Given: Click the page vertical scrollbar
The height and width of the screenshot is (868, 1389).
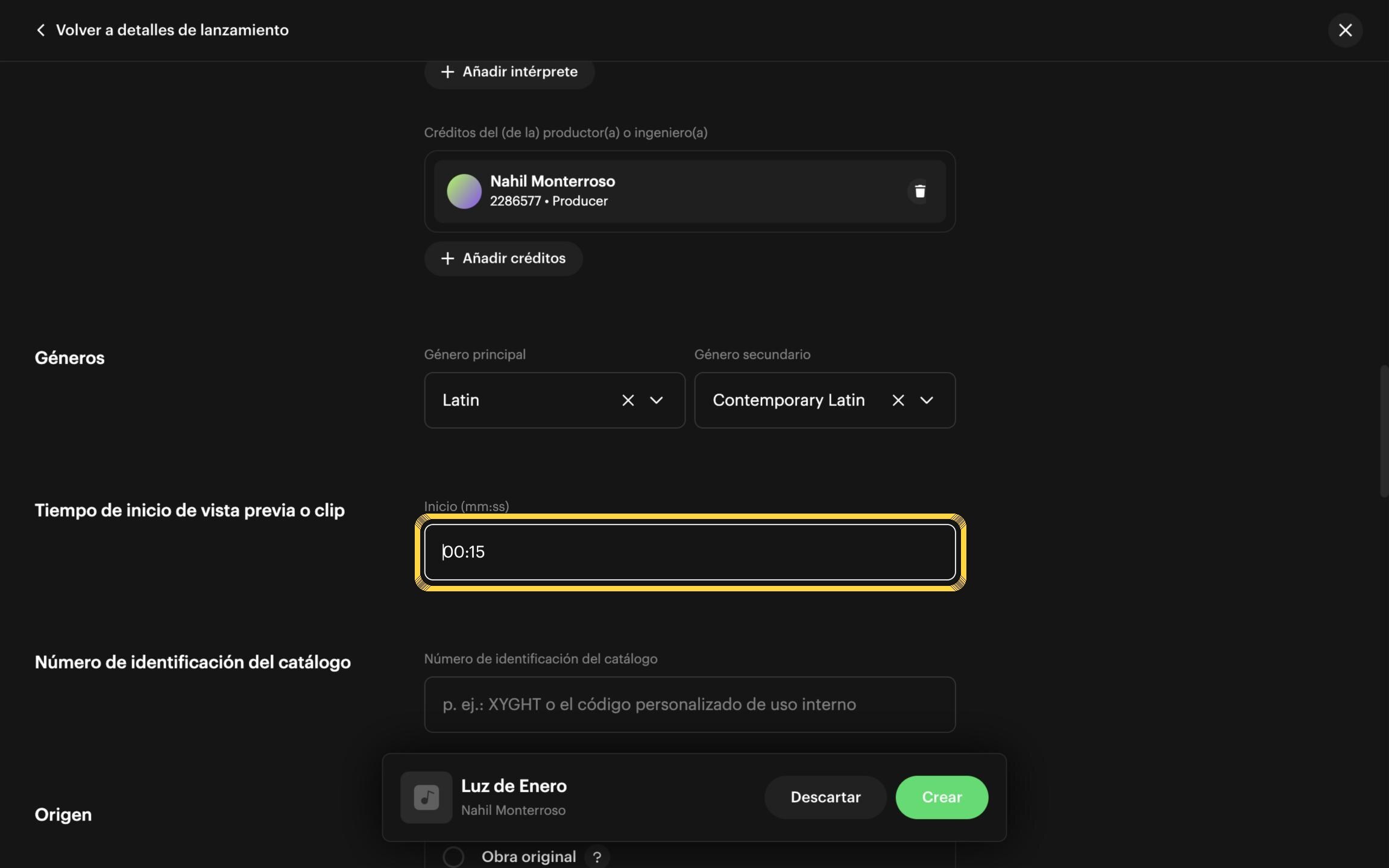Looking at the screenshot, I should click(1384, 431).
